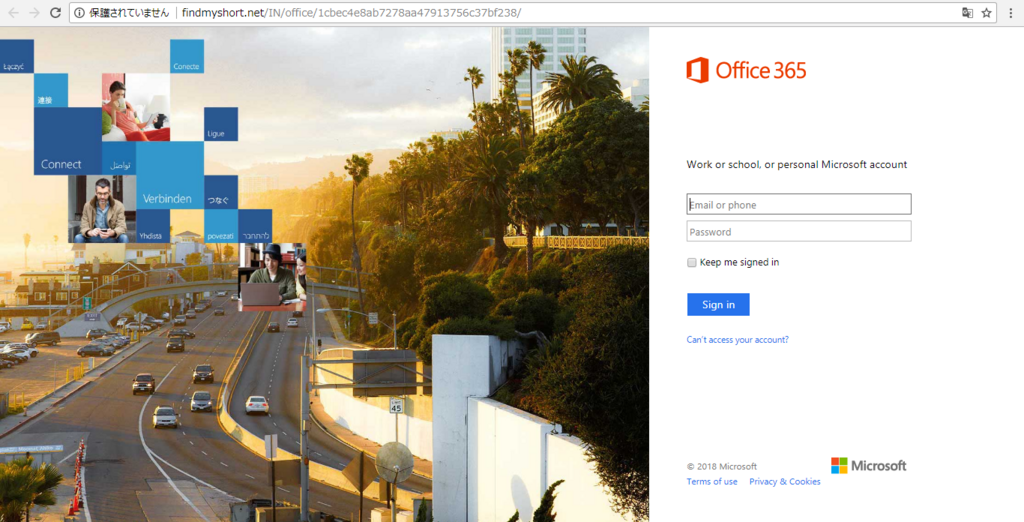Focus the Email or phone field
This screenshot has width=1024, height=522.
(x=799, y=204)
